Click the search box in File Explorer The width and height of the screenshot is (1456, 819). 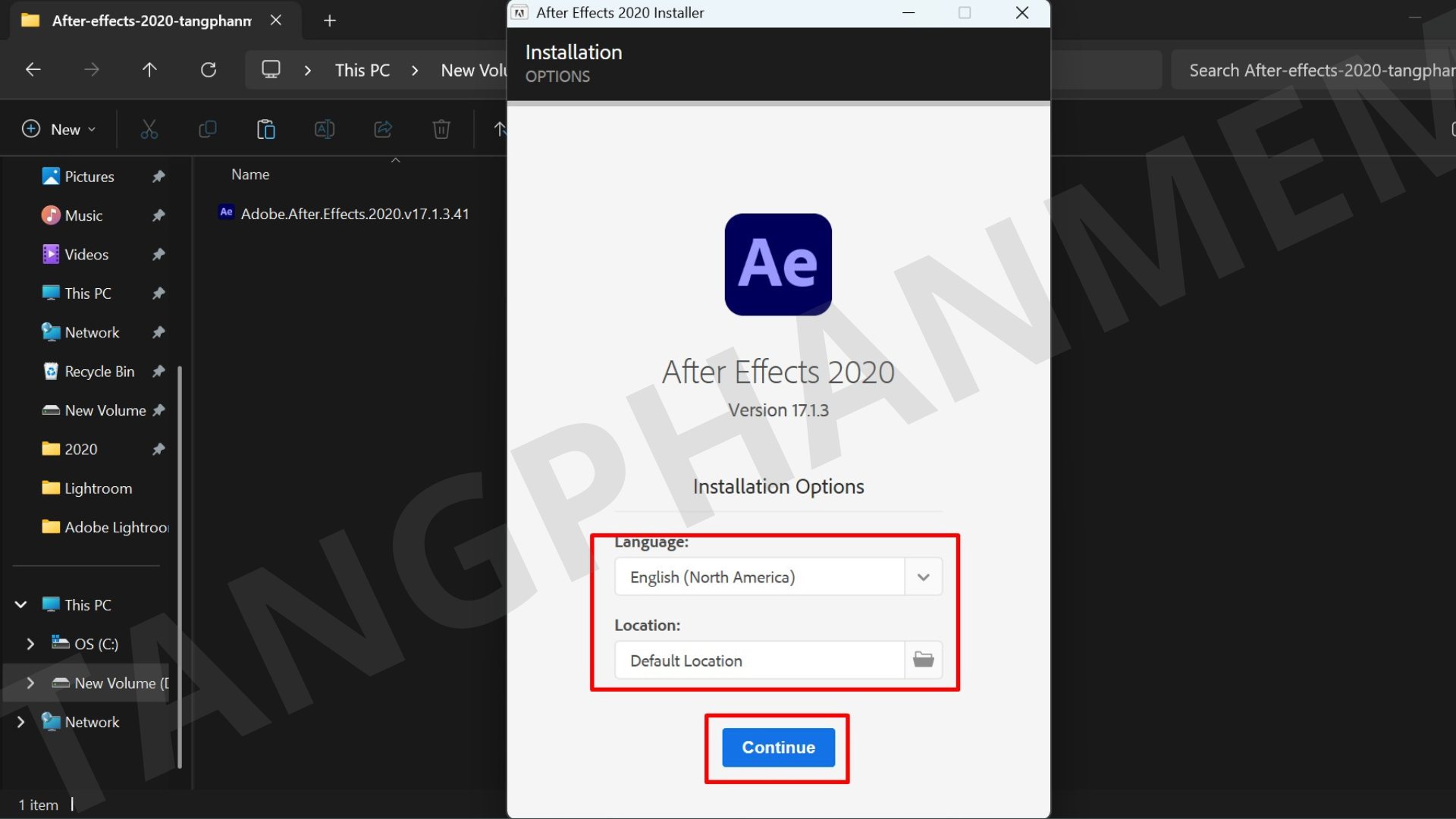[x=1313, y=70]
